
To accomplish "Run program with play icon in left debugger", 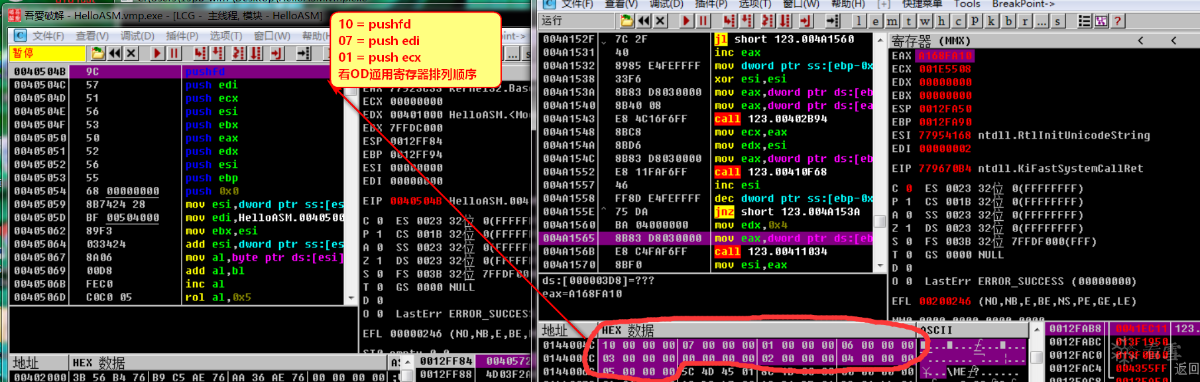I will click(x=157, y=53).
